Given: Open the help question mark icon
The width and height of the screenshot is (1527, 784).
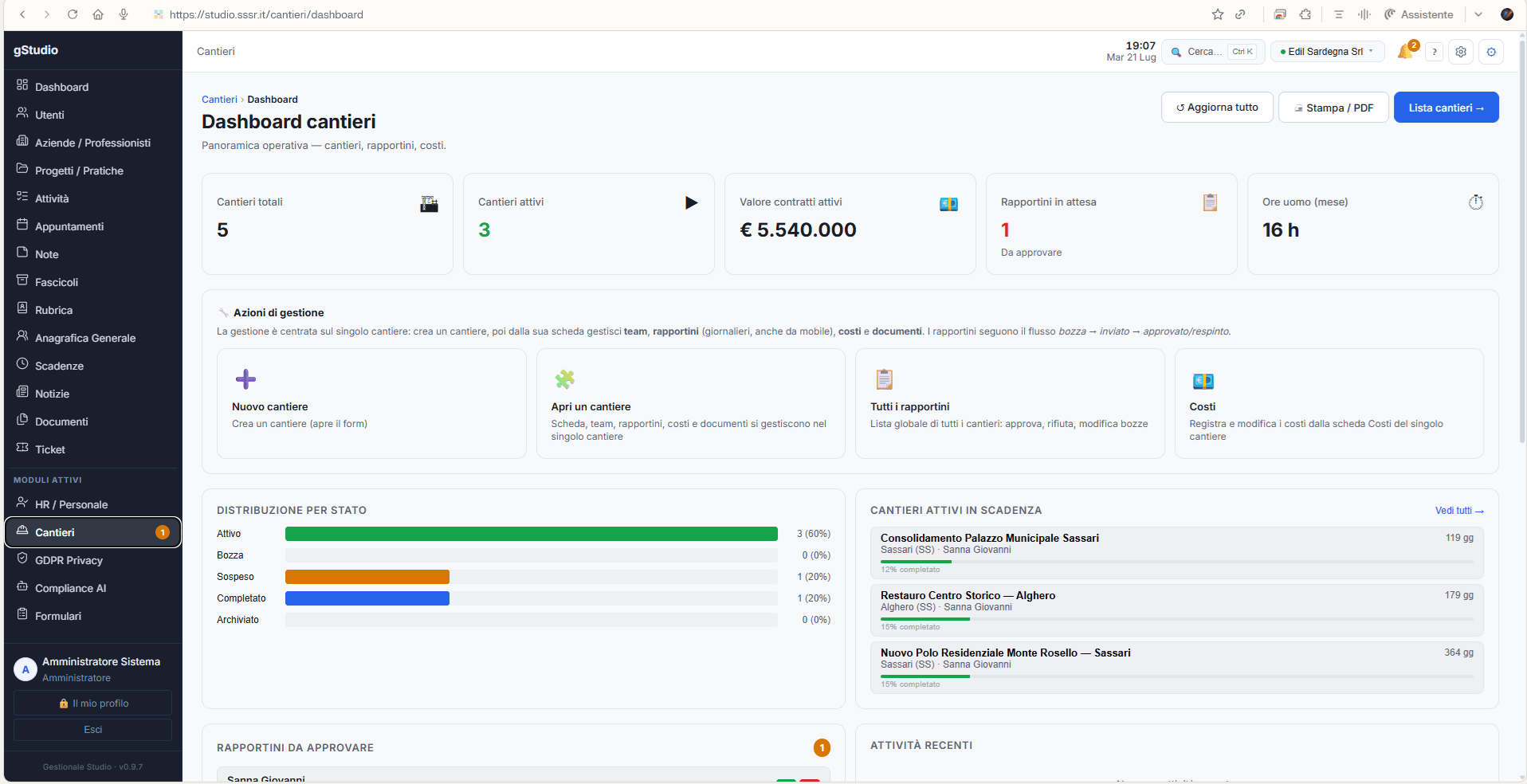Looking at the screenshot, I should 1434,52.
